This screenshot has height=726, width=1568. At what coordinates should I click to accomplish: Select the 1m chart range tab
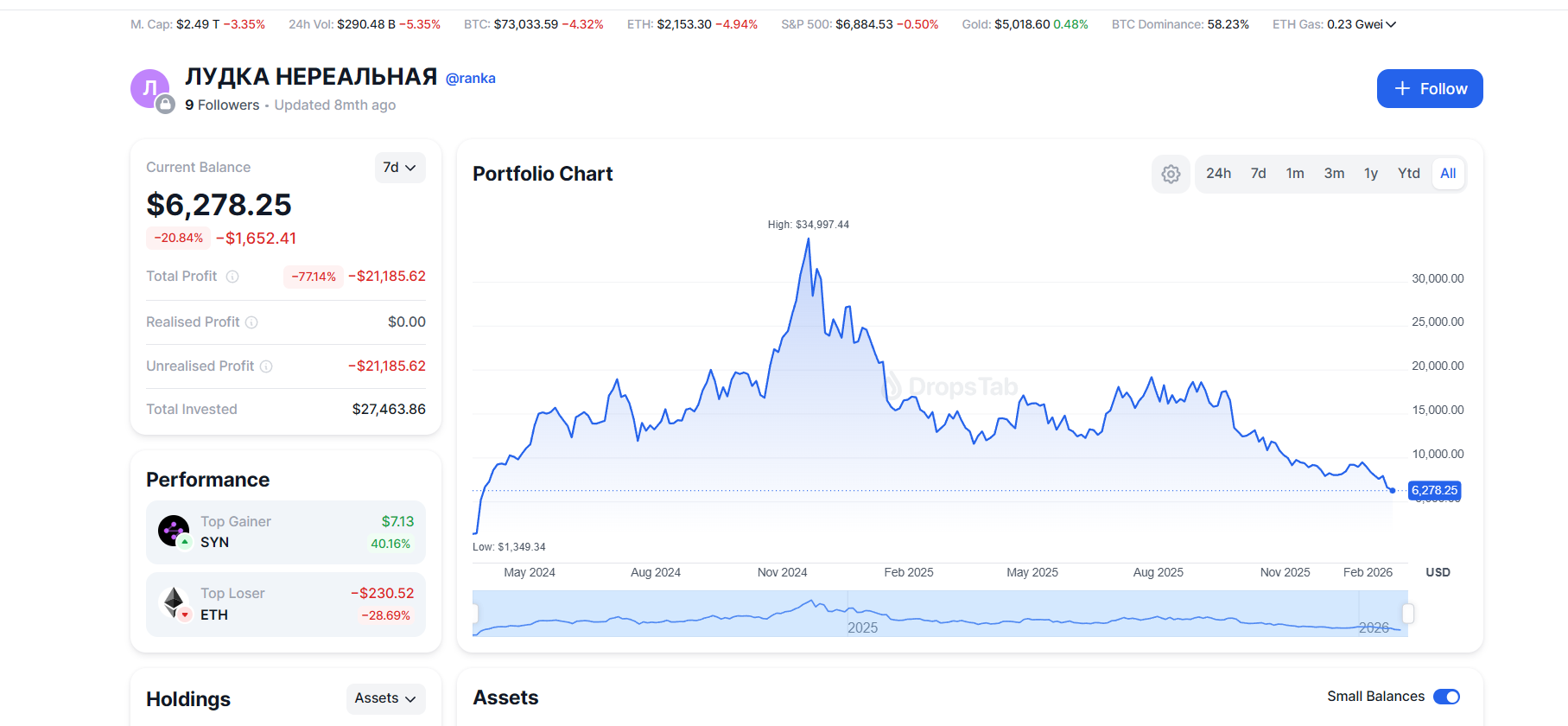click(x=1294, y=174)
